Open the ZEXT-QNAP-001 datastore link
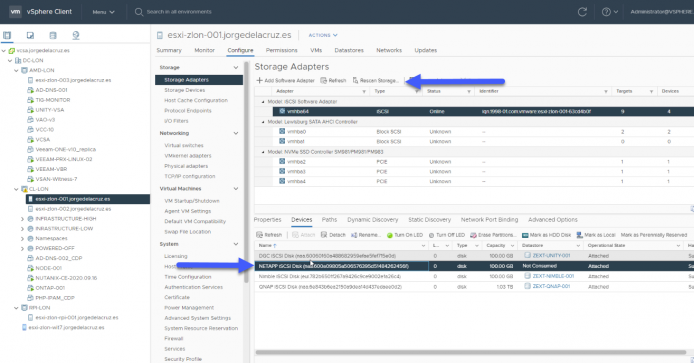Screen dimensions: 694x363 551,286
